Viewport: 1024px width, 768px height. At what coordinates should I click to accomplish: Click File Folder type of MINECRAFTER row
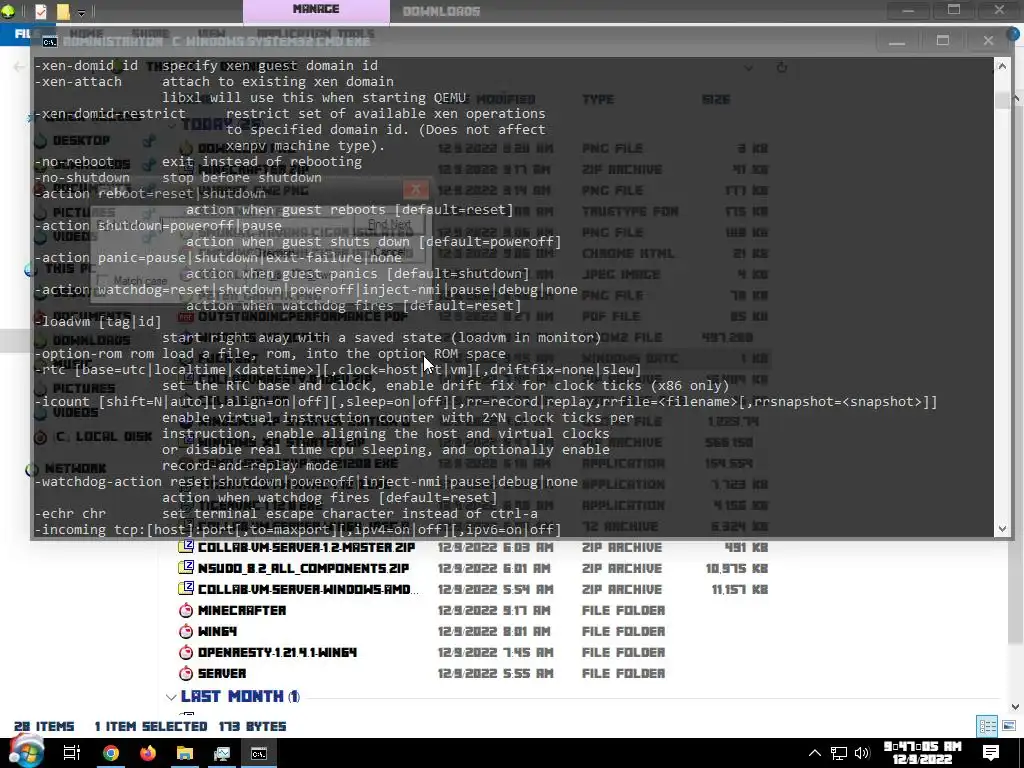(623, 610)
